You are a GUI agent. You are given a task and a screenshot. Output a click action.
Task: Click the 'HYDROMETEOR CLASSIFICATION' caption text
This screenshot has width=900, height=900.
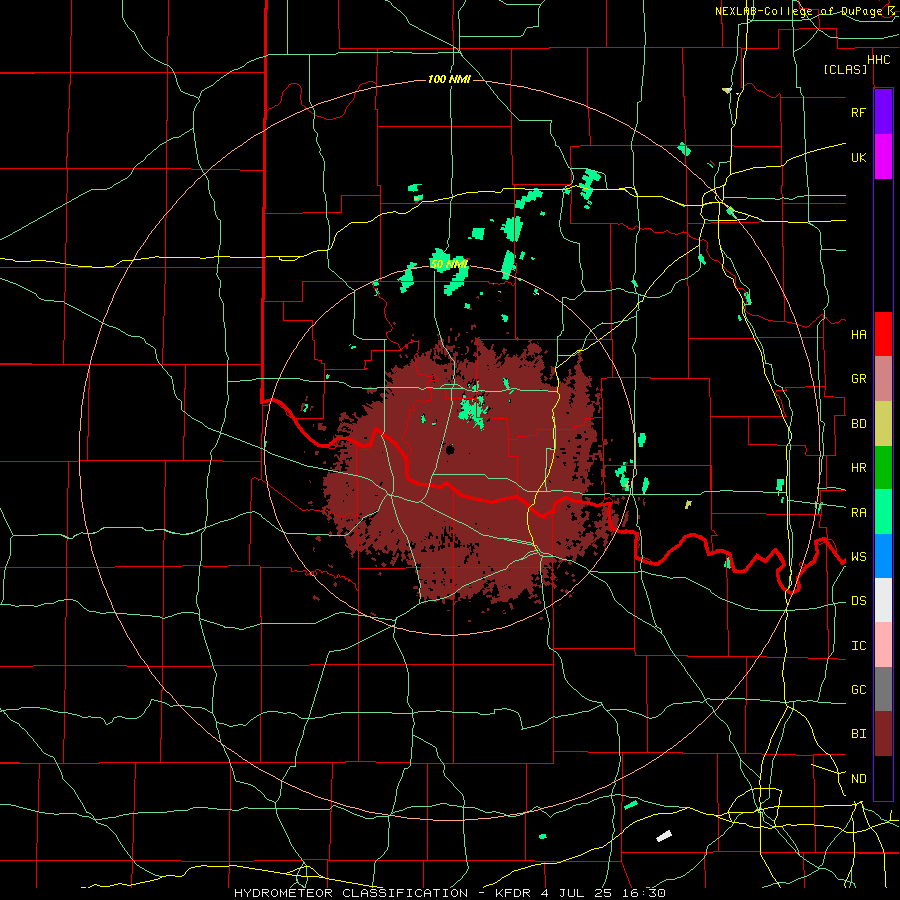pos(351,893)
